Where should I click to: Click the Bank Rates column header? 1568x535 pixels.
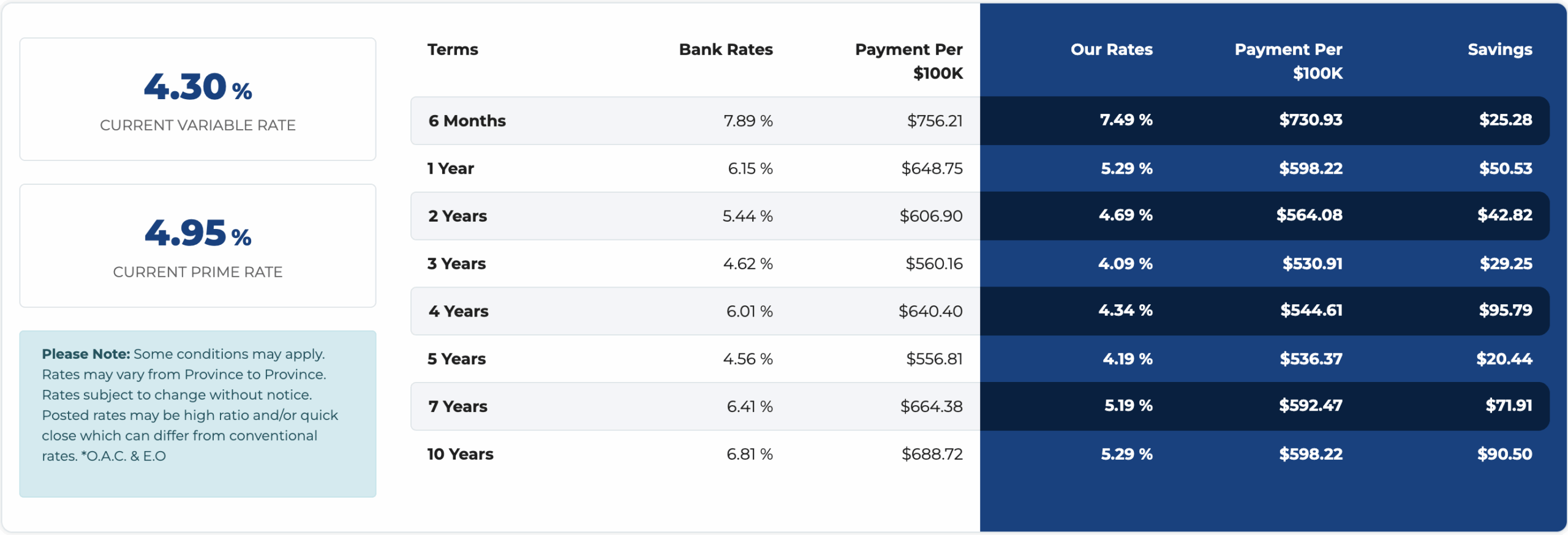click(725, 50)
